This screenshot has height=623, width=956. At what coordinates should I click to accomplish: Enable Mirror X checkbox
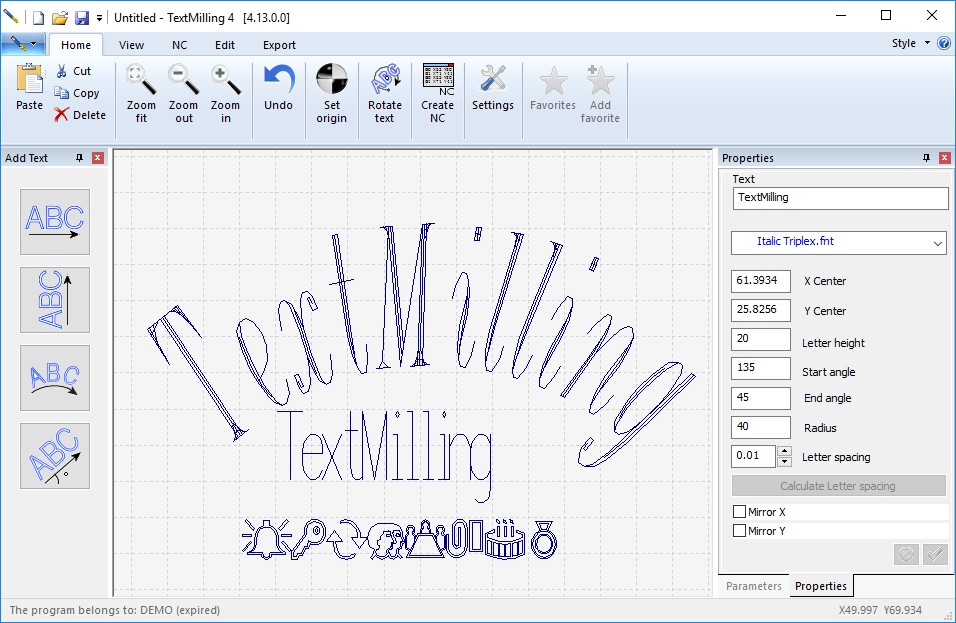tap(740, 511)
